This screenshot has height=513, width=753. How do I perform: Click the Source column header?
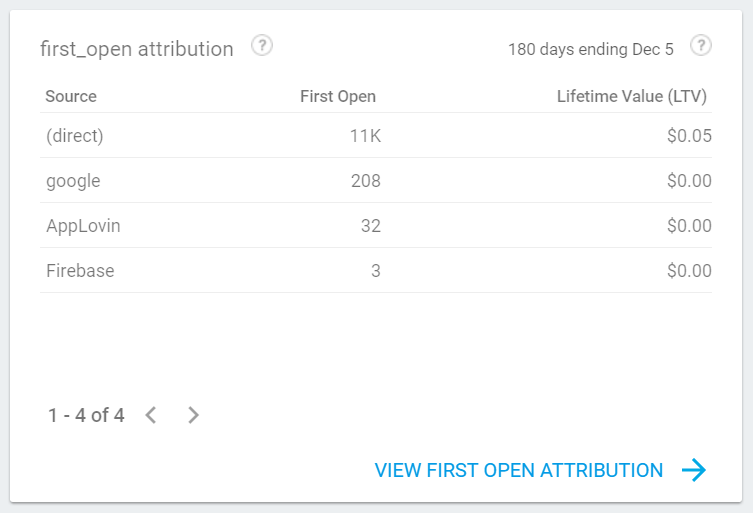[71, 97]
